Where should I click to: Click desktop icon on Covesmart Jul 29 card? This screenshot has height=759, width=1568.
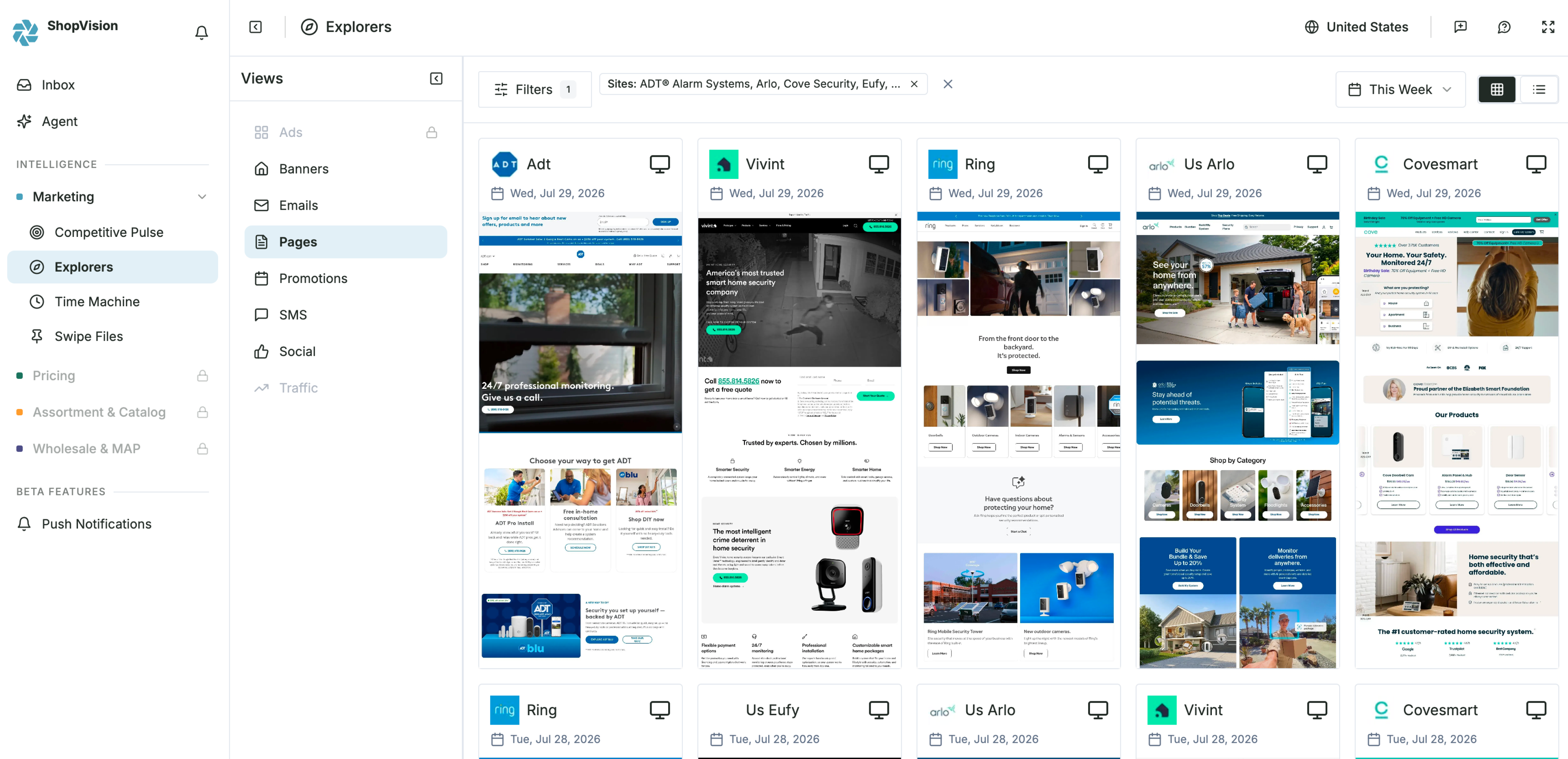pyautogui.click(x=1536, y=164)
